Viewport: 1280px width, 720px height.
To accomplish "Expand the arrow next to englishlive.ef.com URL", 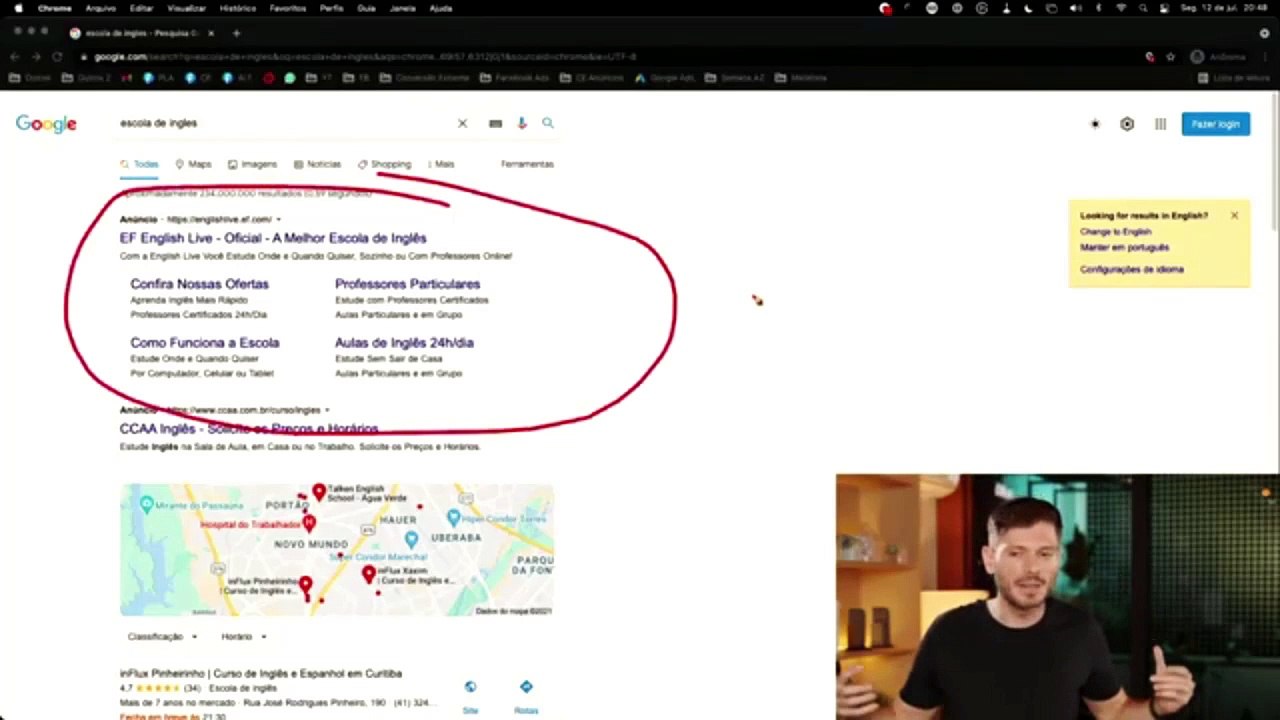I will point(278,219).
